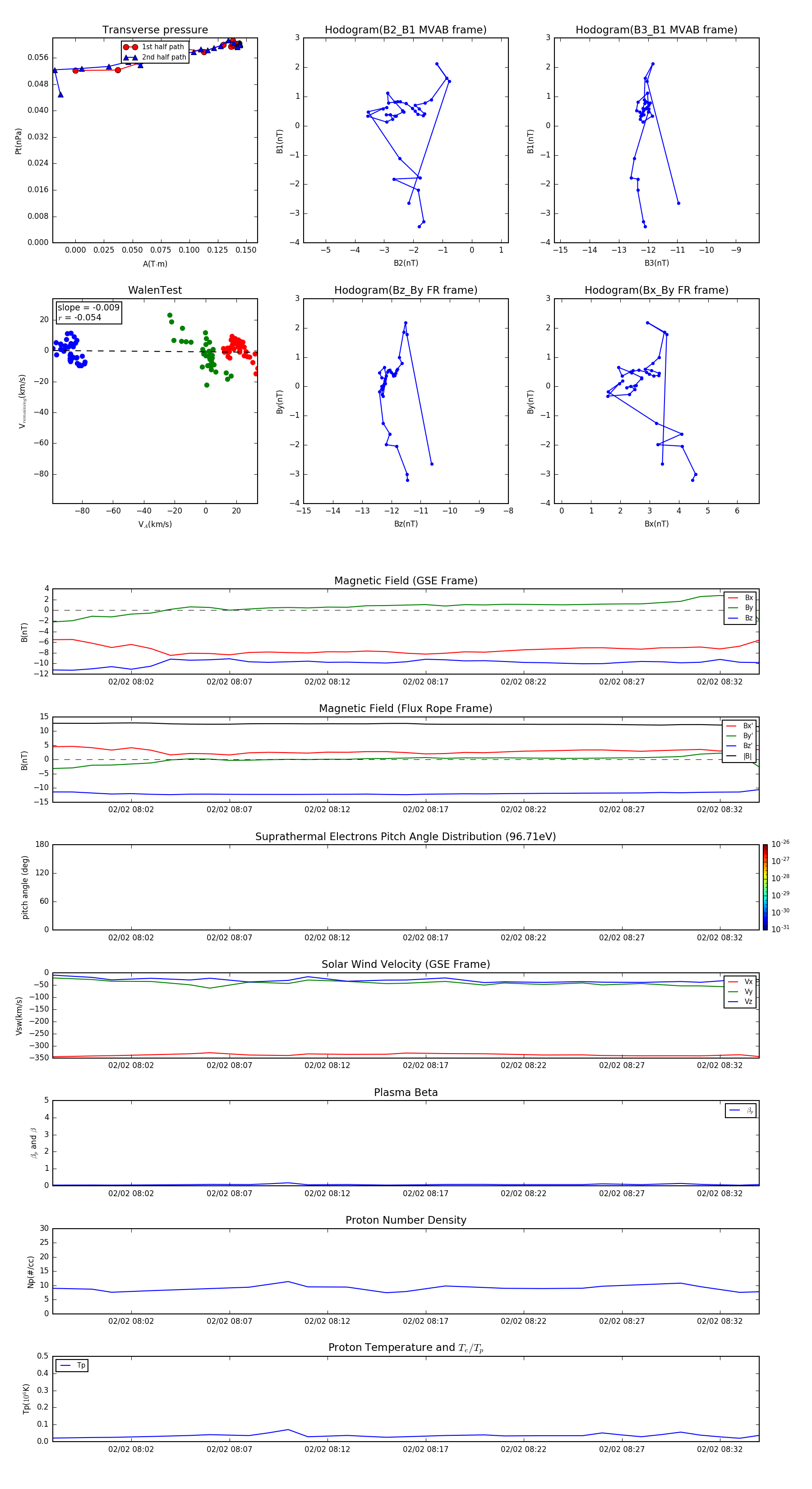Click the "V_remaining(km/s)" y-axis label
Image resolution: width=812 pixels, height=1489 pixels.
pos(23,401)
